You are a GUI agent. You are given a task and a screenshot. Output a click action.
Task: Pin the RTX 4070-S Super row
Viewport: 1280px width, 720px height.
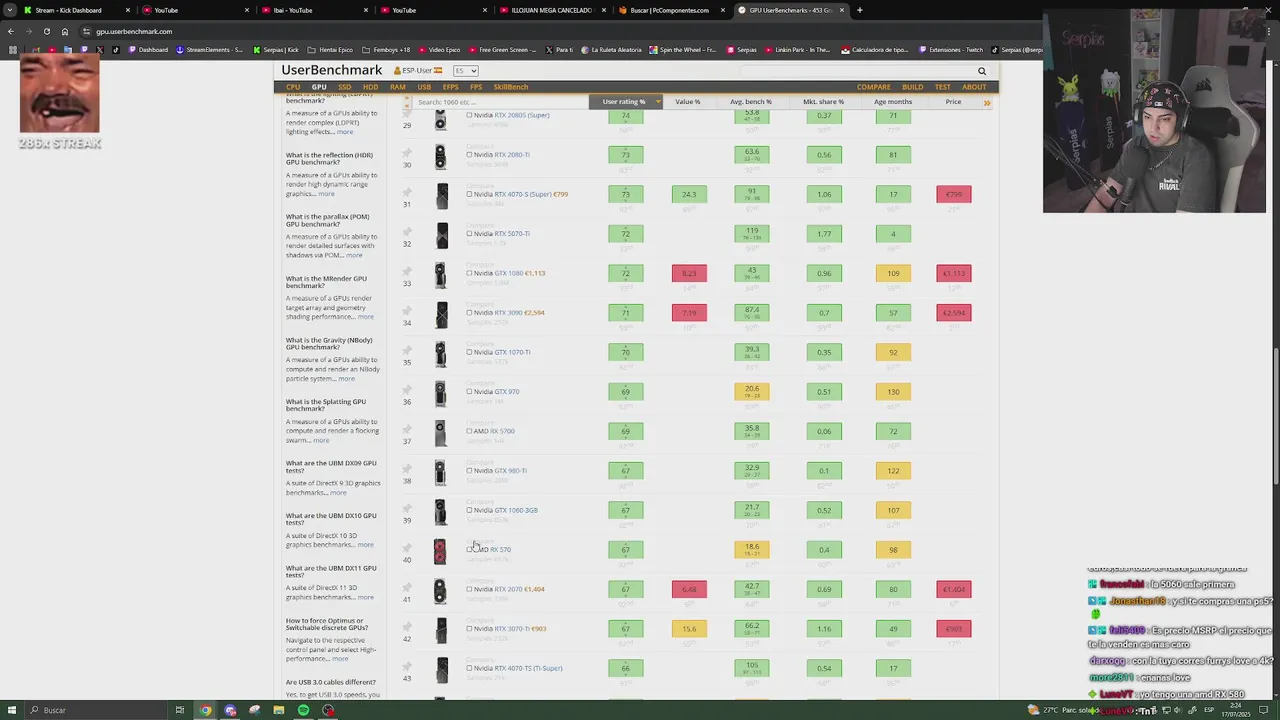coord(407,193)
